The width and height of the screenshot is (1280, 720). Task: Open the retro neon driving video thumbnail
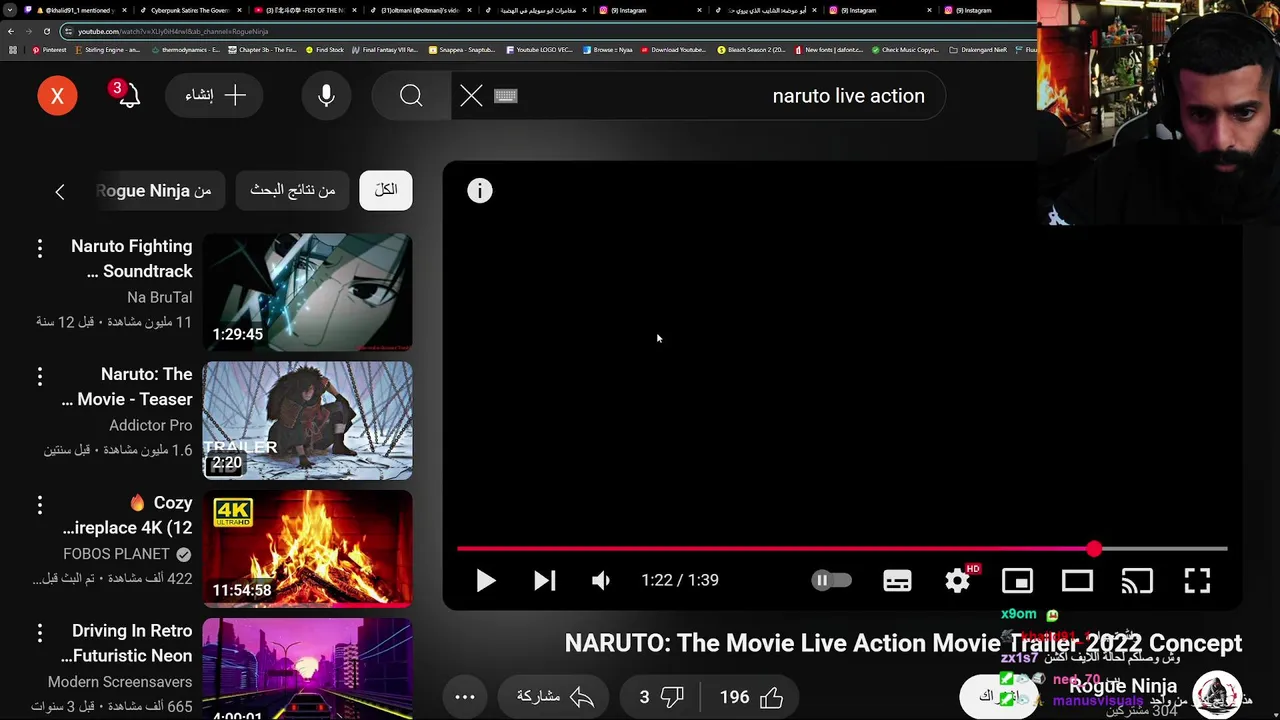308,669
